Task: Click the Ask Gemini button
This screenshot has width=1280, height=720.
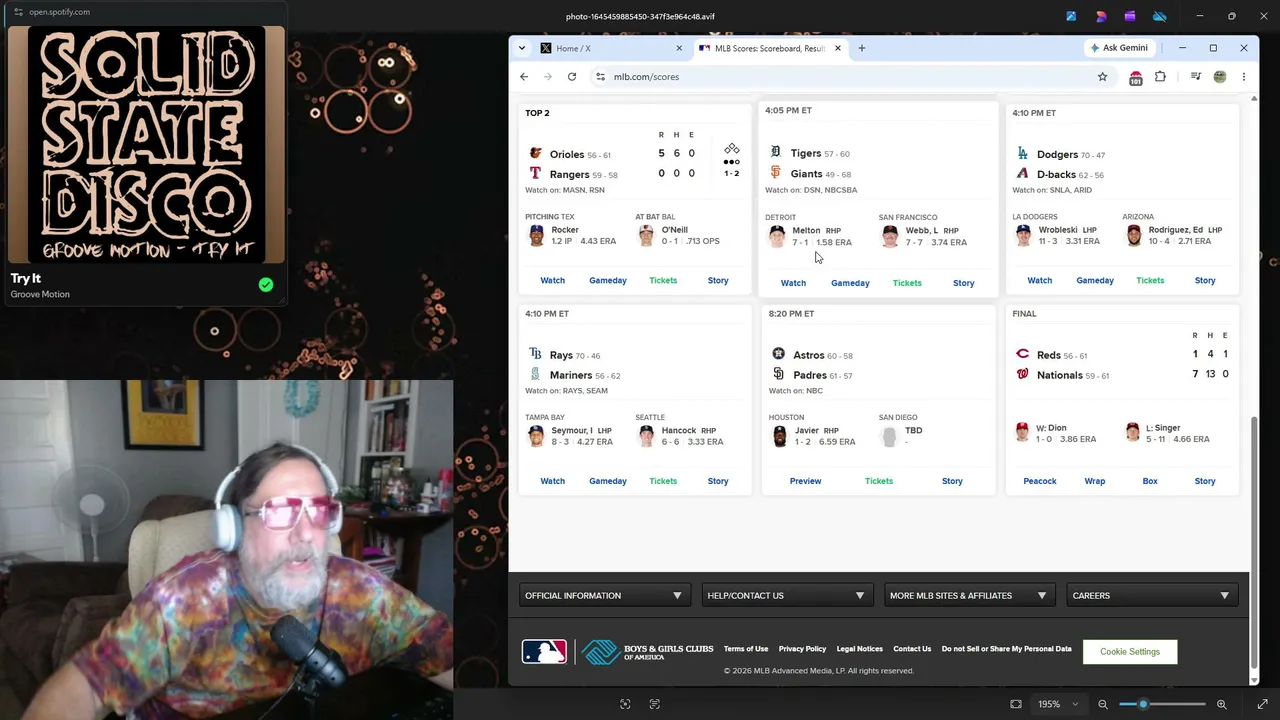Action: (x=1119, y=48)
